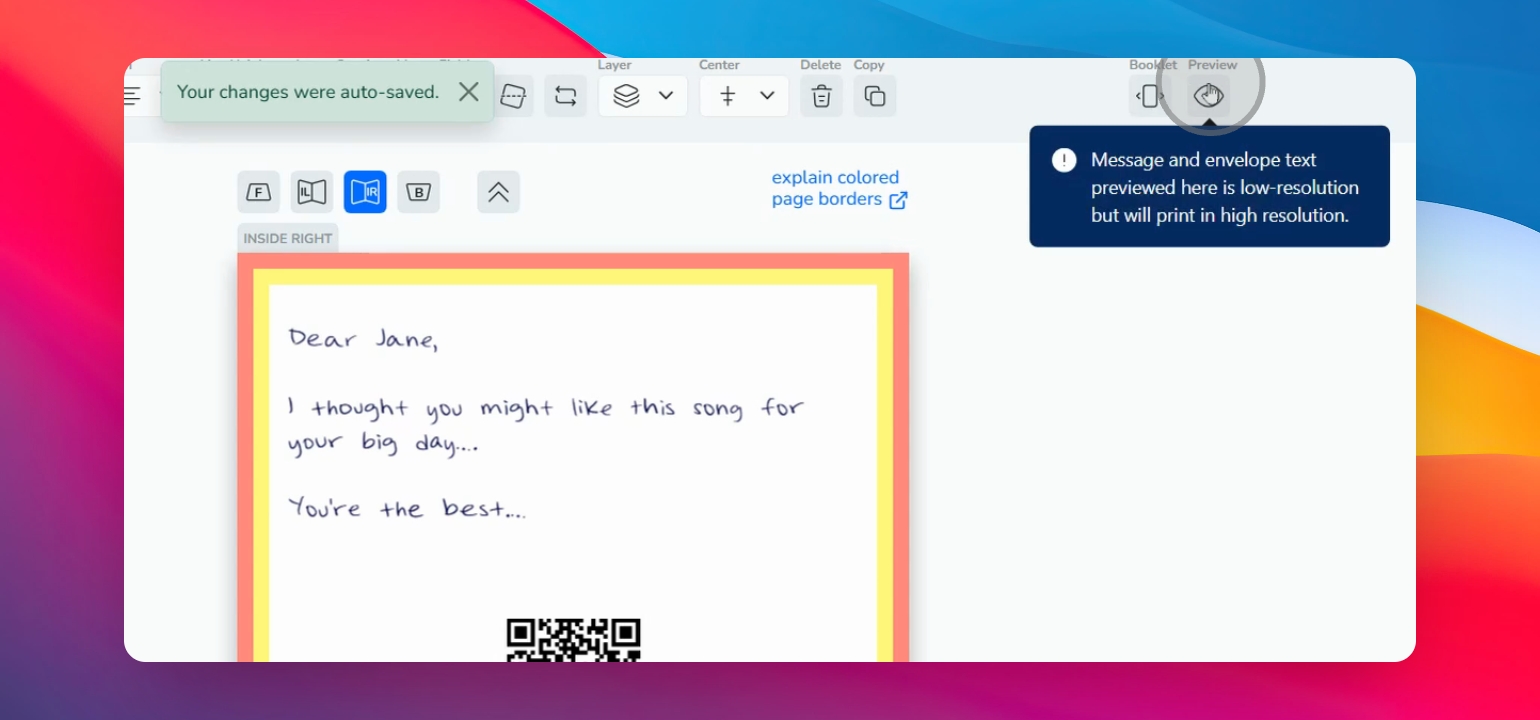The image size is (1540, 720).
Task: Click the 'Dear Jane,' handwritten text
Action: pyautogui.click(x=363, y=338)
